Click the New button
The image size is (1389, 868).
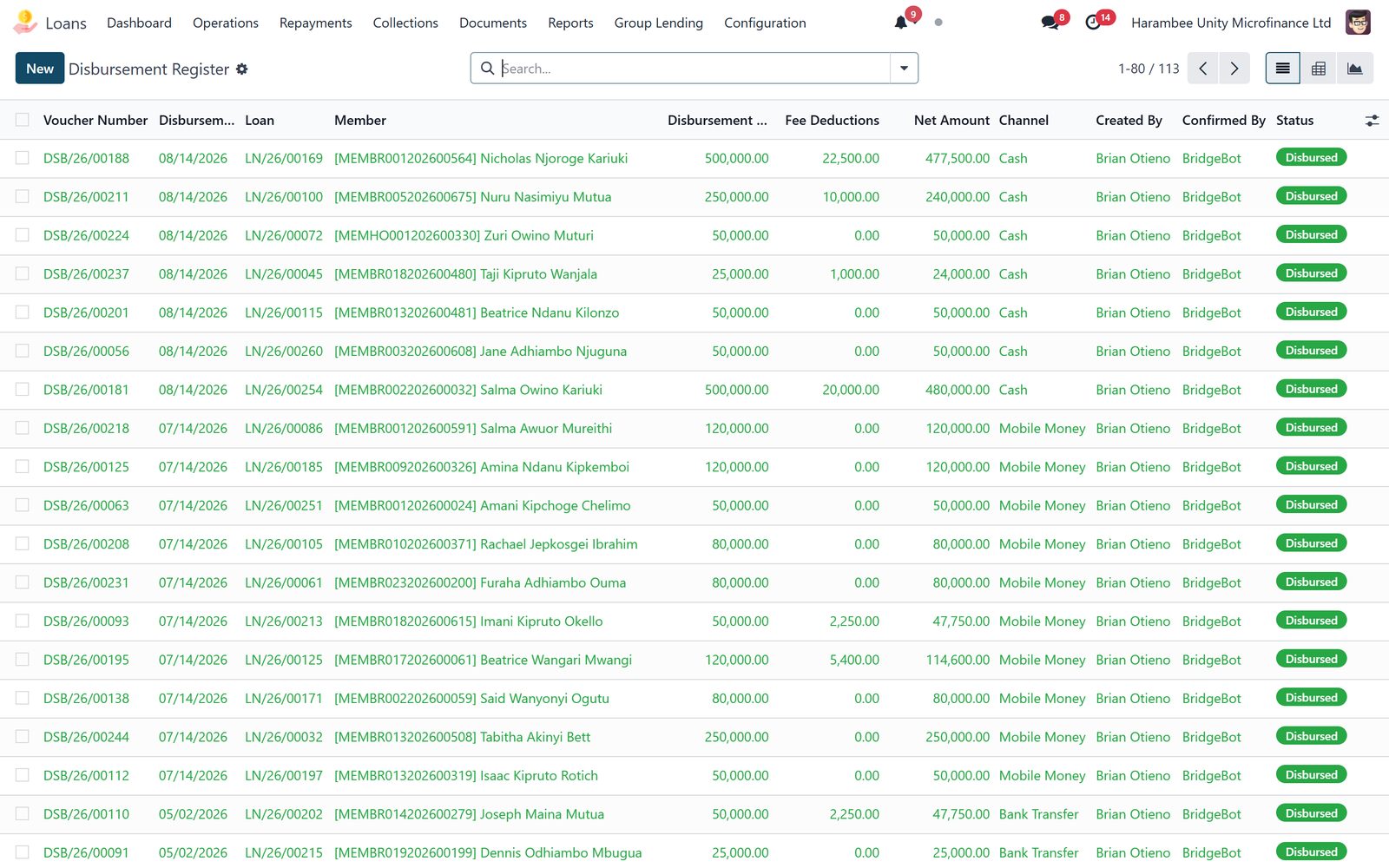40,69
